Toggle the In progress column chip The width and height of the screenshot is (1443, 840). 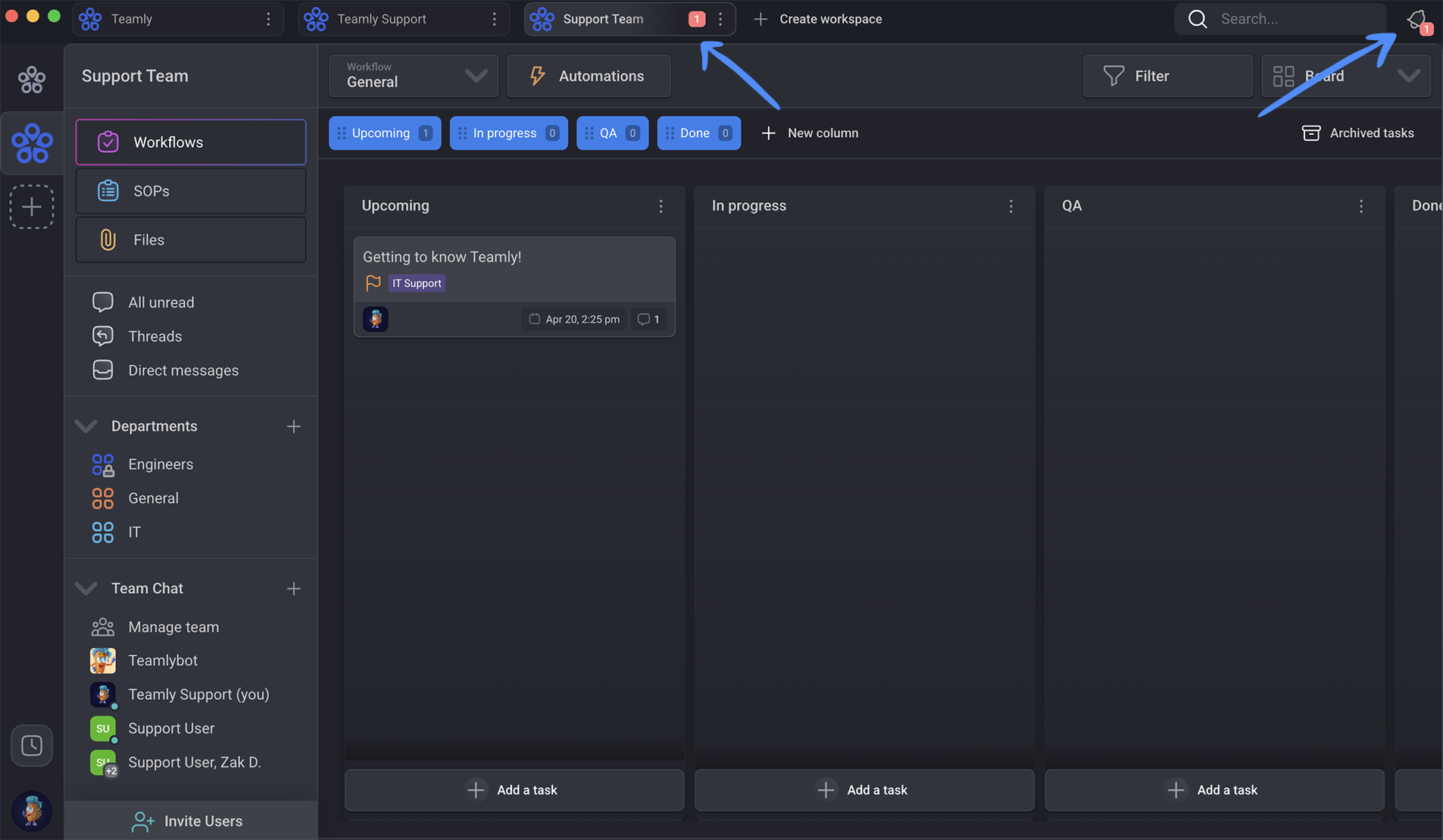point(509,133)
